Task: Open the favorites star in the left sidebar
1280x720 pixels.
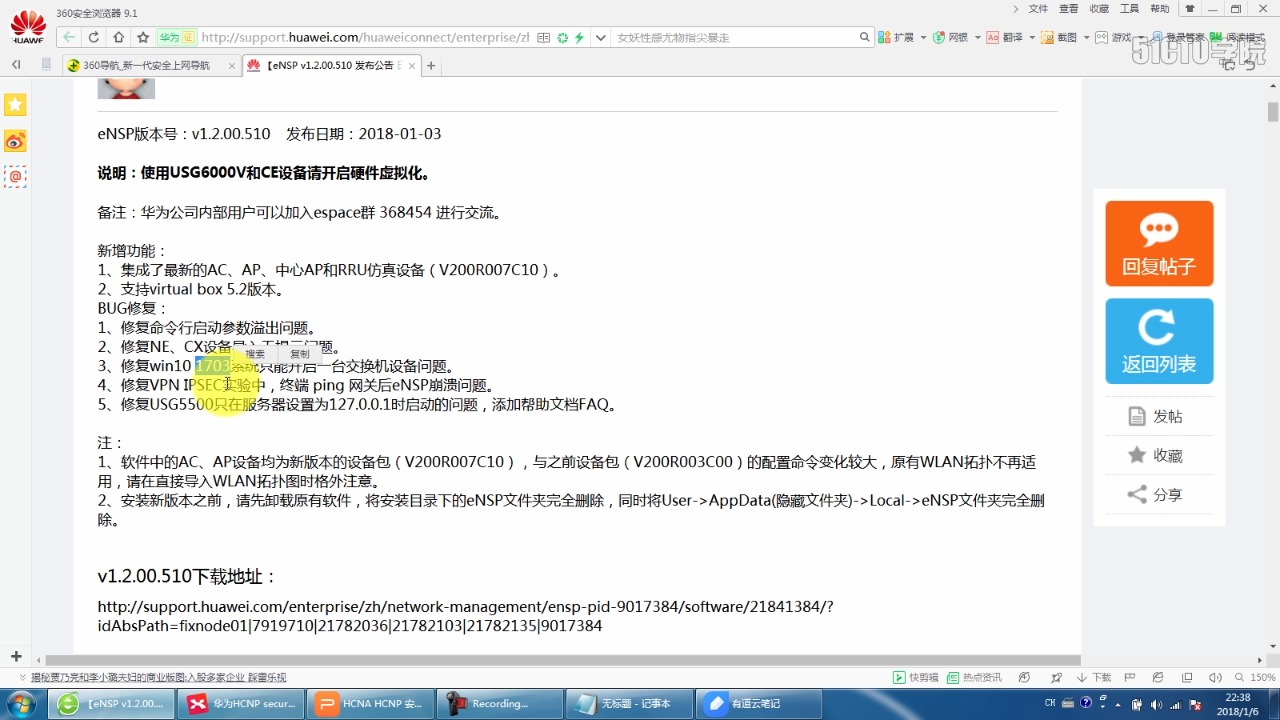Action: click(x=15, y=105)
